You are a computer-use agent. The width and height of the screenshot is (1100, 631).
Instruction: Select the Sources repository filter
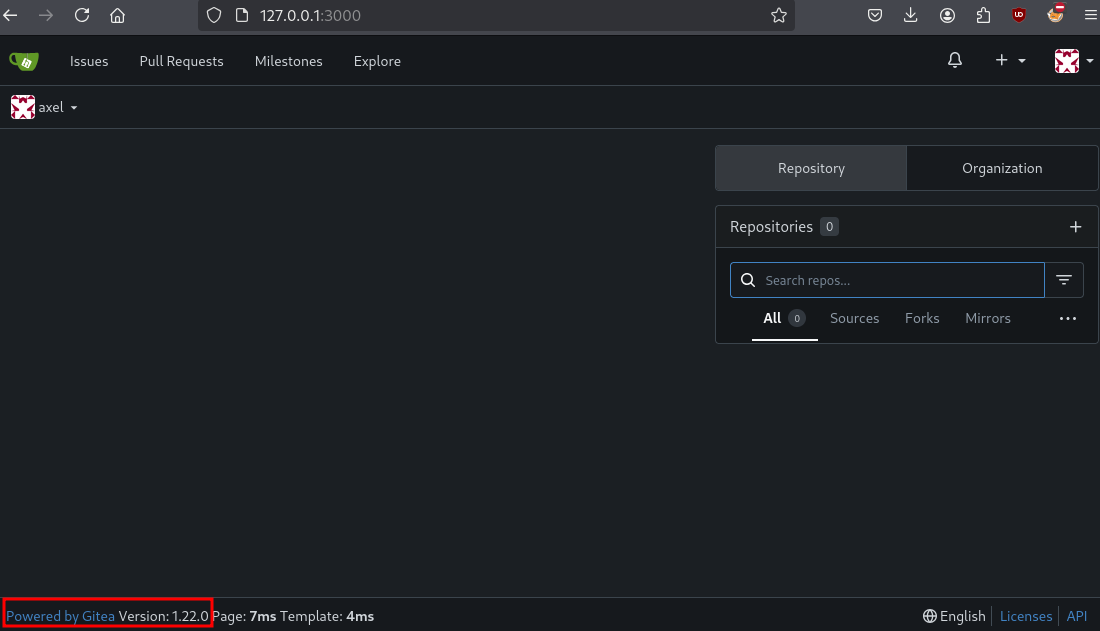(x=854, y=318)
